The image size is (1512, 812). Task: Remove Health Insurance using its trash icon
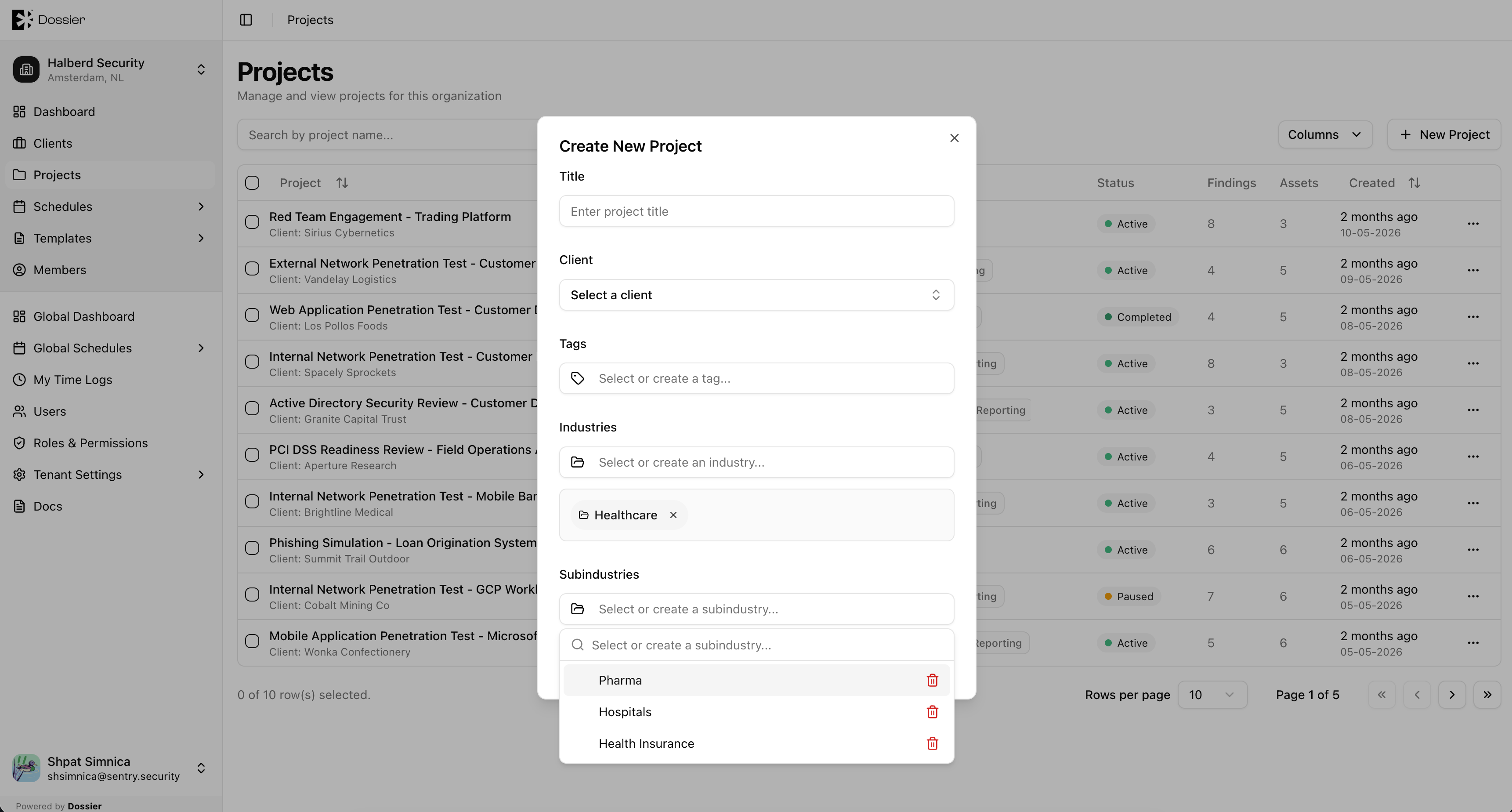click(x=932, y=743)
